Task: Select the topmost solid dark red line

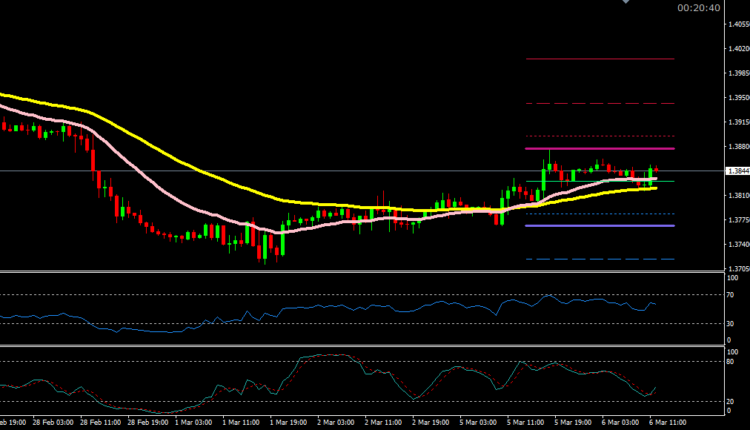Action: coord(600,59)
